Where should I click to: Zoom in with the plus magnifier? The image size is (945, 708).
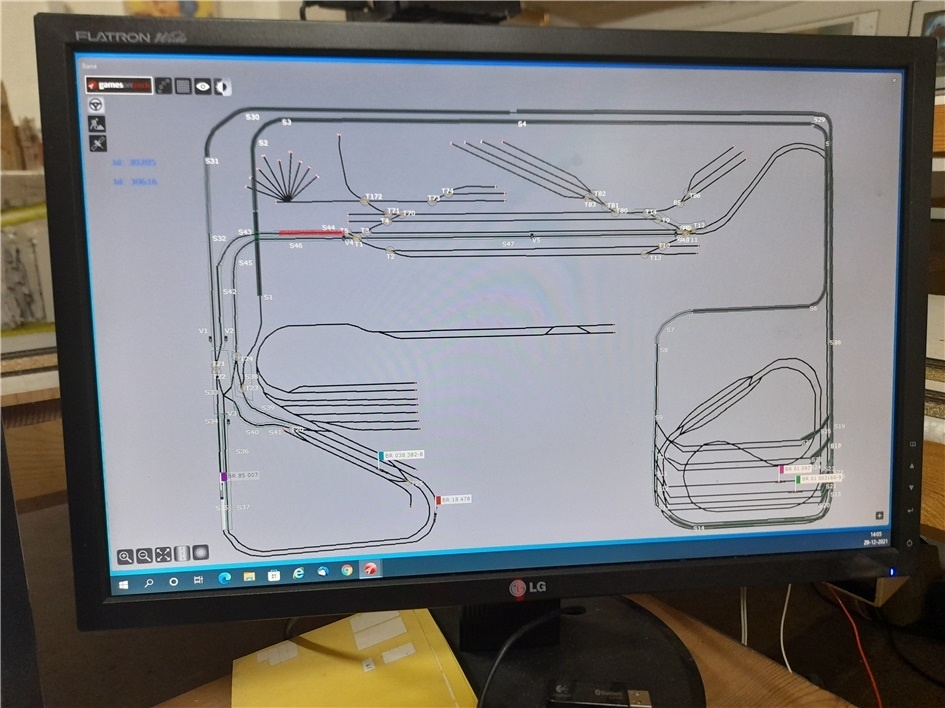[125, 555]
